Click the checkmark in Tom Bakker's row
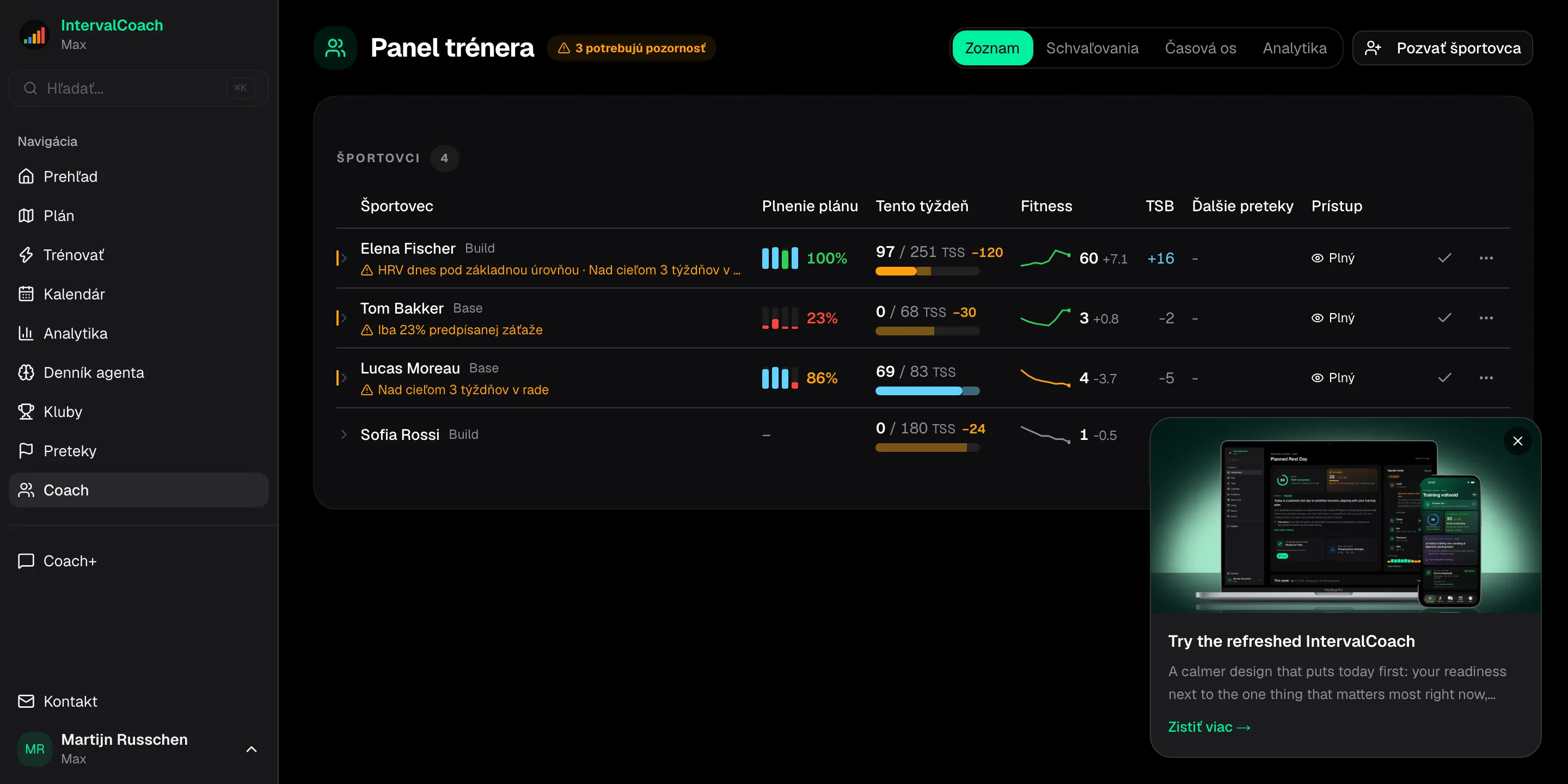The width and height of the screenshot is (1568, 784). tap(1444, 318)
